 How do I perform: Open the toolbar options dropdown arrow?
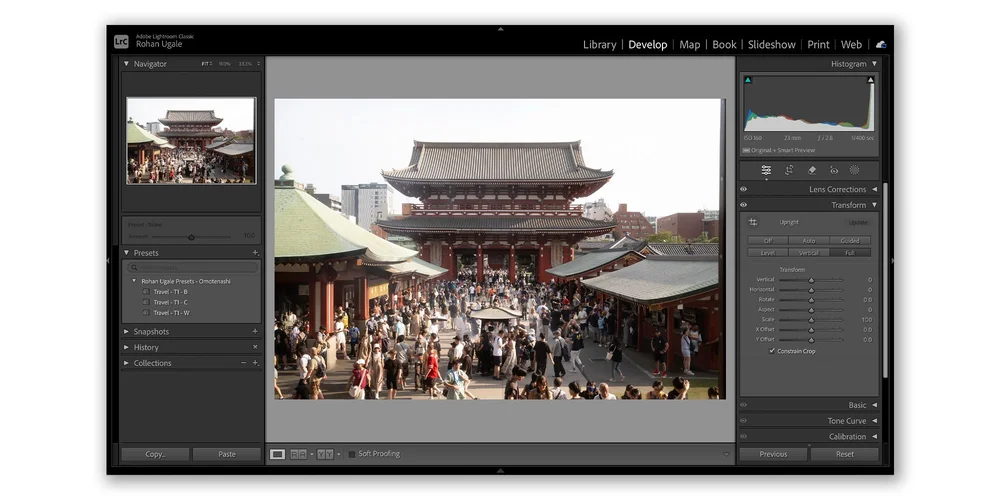pos(726,454)
